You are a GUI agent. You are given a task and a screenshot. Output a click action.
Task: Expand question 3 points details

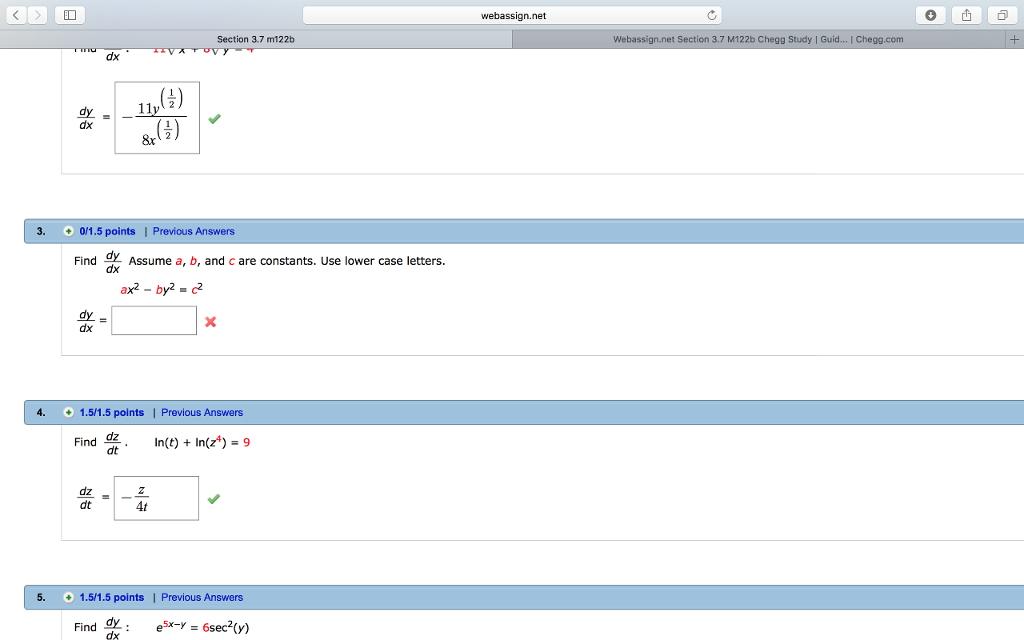pyautogui.click(x=68, y=231)
